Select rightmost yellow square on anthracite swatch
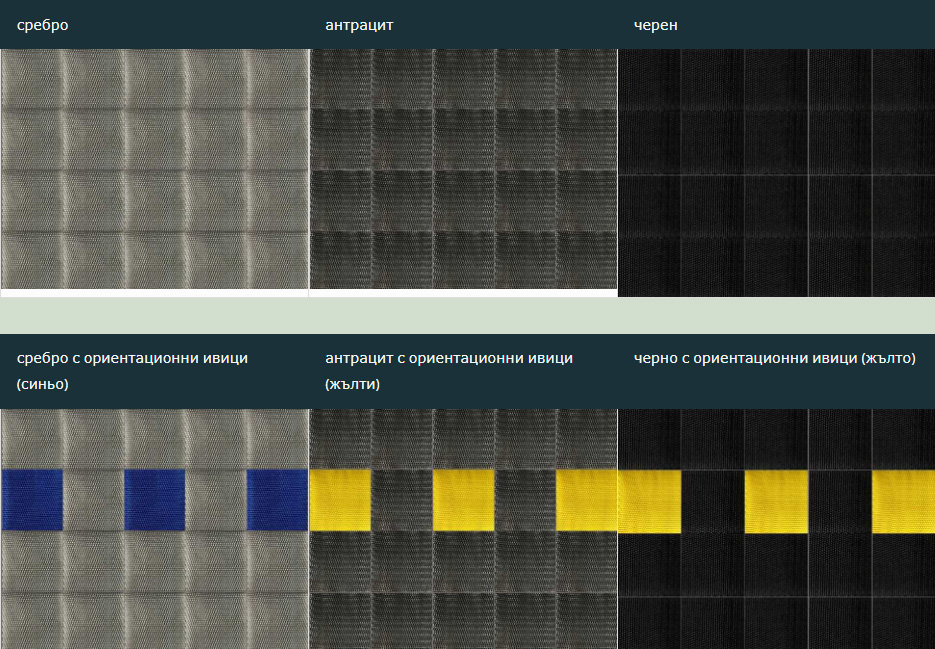The height and width of the screenshot is (649, 935). [x=586, y=499]
